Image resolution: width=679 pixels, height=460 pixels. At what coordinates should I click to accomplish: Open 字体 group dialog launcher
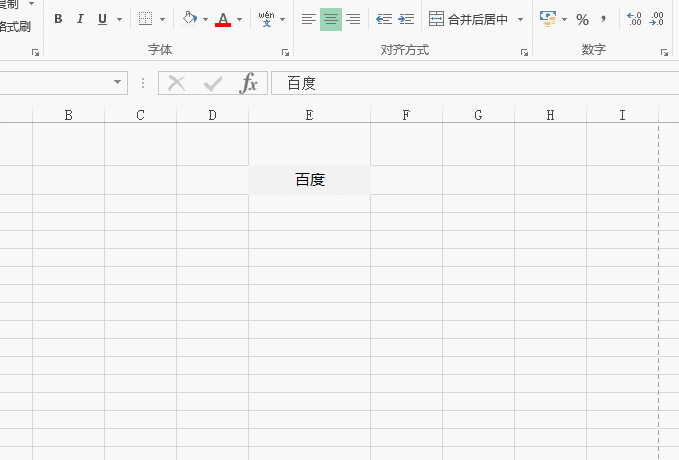[285, 52]
